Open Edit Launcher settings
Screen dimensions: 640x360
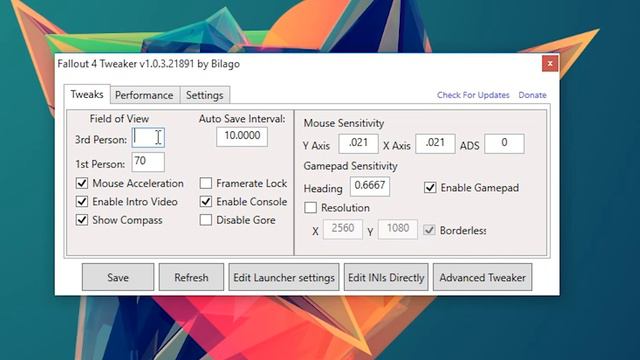tap(284, 277)
